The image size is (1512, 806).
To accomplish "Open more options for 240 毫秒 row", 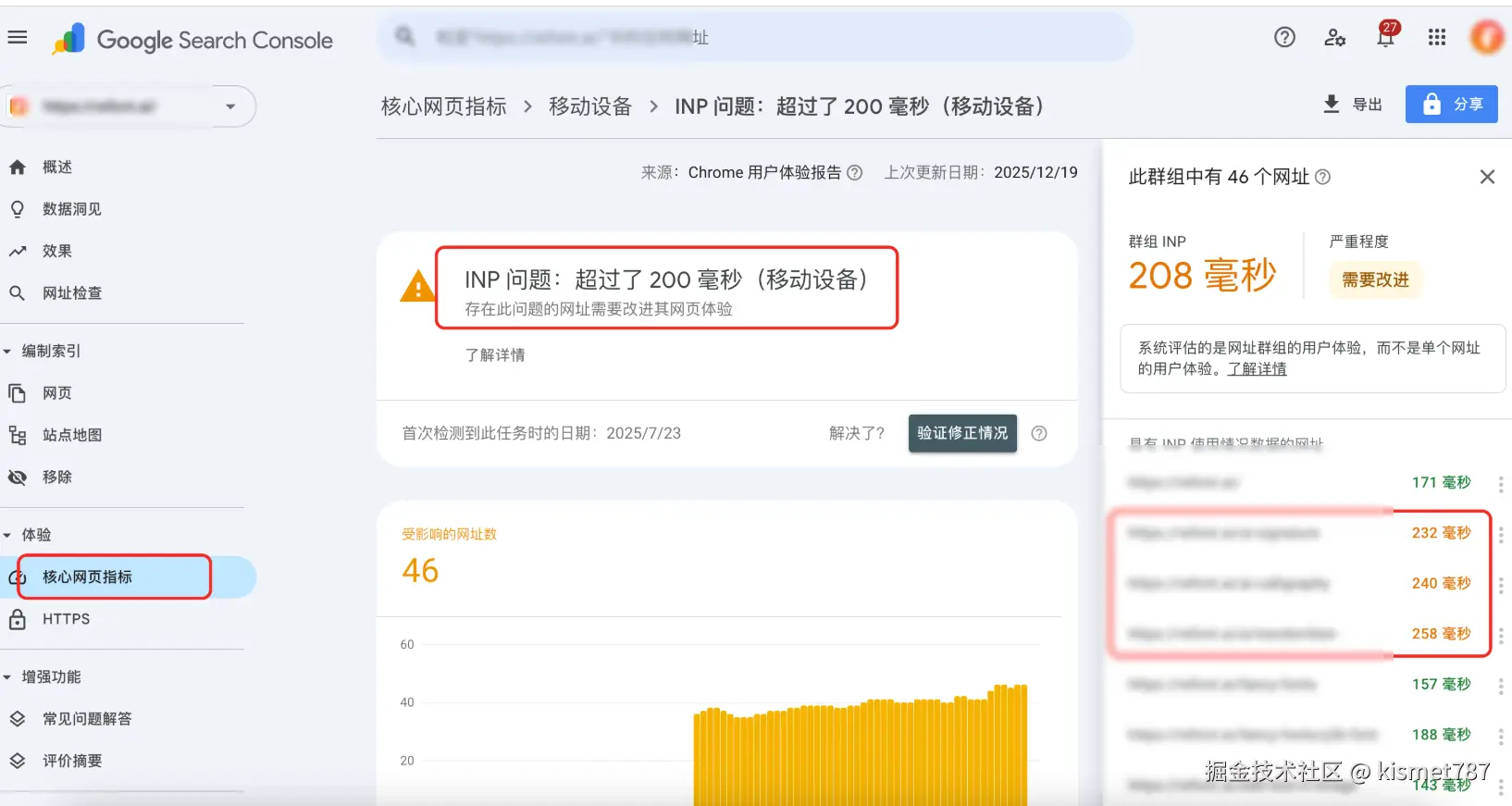I will tap(1500, 585).
